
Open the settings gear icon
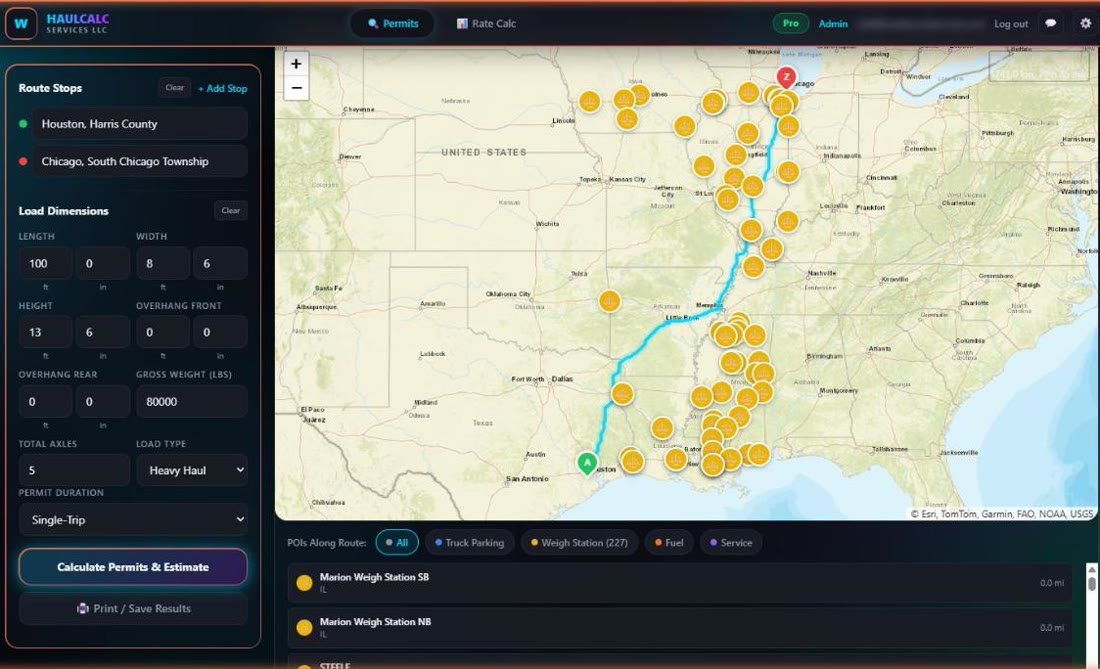point(1085,23)
